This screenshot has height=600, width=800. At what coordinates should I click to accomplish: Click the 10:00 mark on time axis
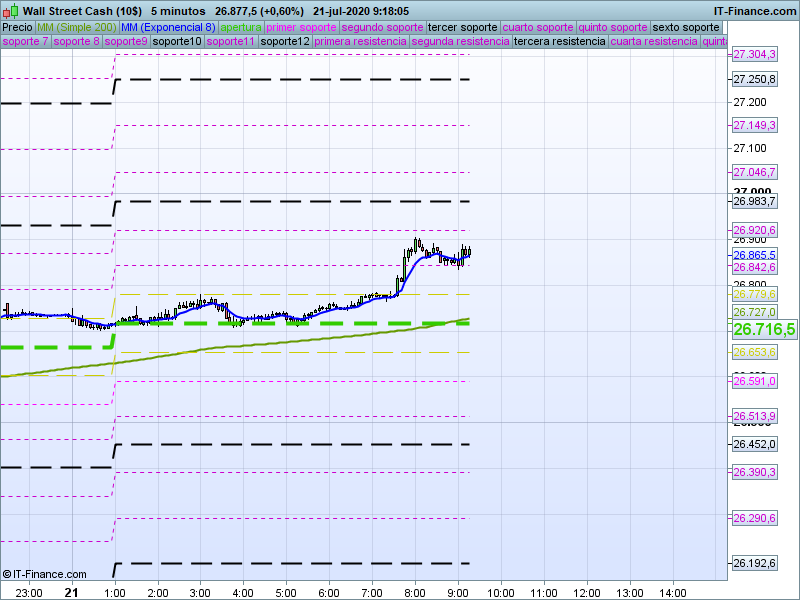click(x=500, y=592)
